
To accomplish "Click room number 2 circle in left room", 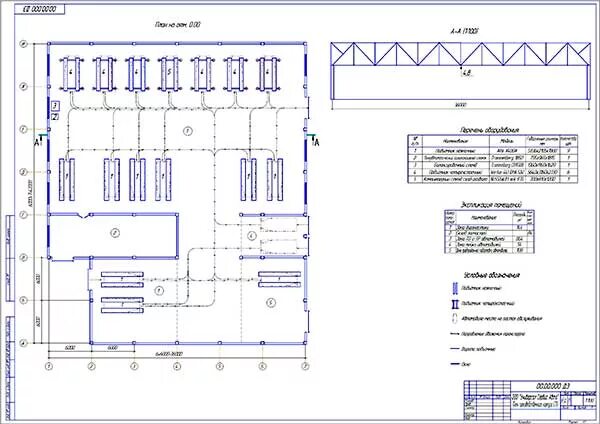I will pyautogui.click(x=115, y=233).
